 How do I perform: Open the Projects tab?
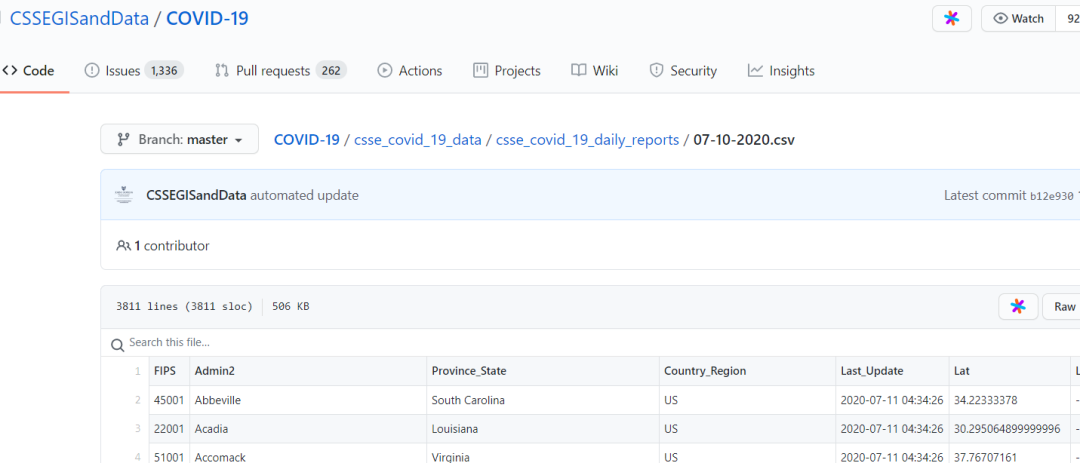coord(517,71)
